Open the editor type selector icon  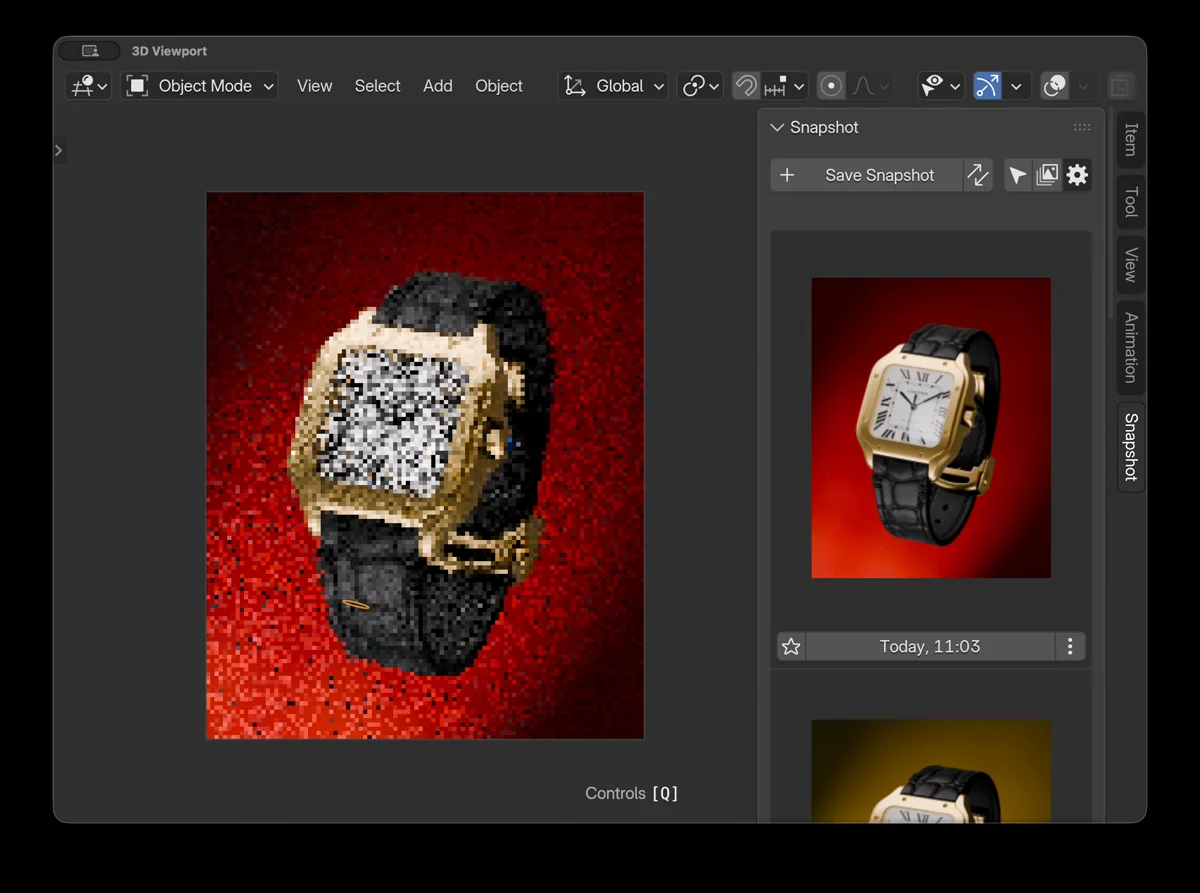88,86
